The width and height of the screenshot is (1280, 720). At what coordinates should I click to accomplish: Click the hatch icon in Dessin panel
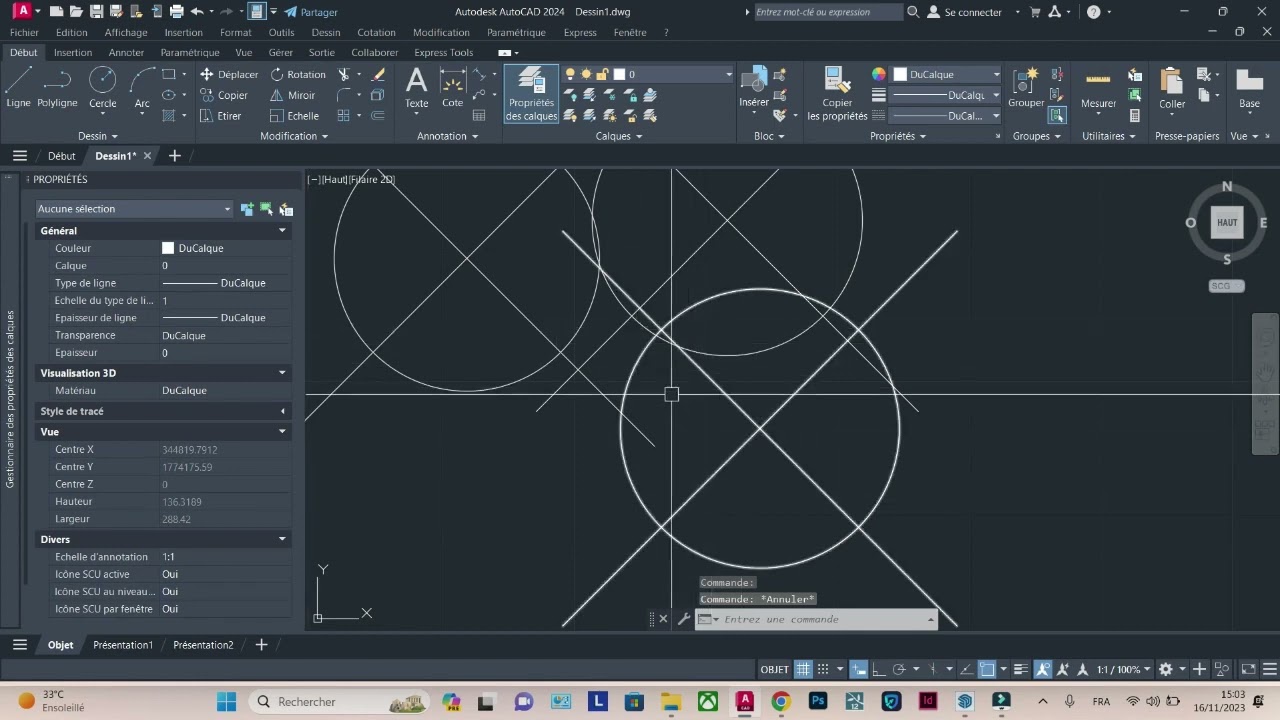168,116
